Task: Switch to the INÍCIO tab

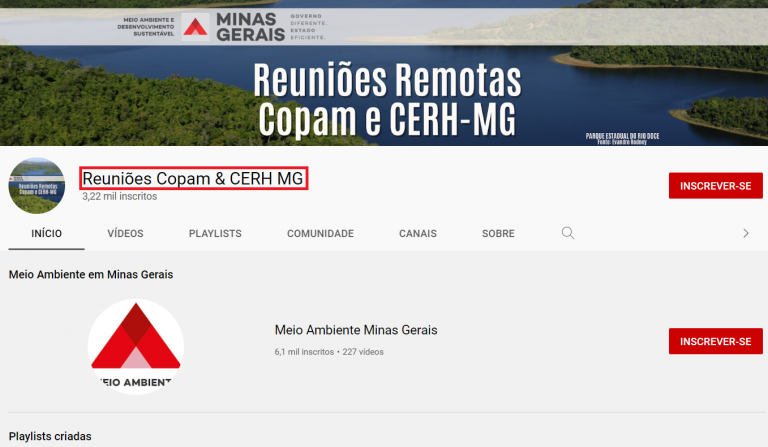Action: (x=46, y=233)
